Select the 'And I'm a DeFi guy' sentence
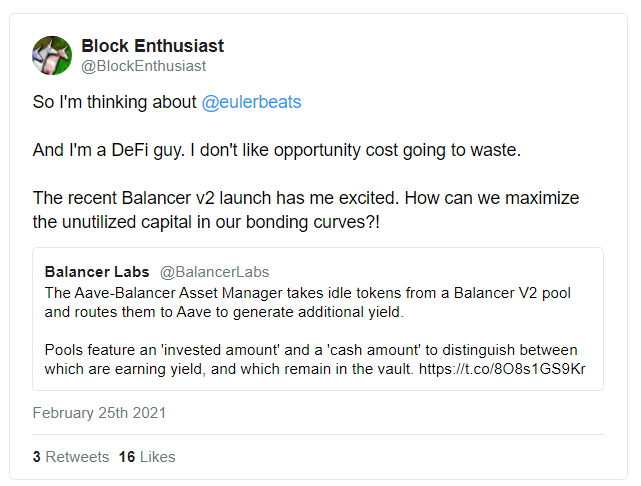Image resolution: width=641 pixels, height=486 pixels. click(109, 150)
